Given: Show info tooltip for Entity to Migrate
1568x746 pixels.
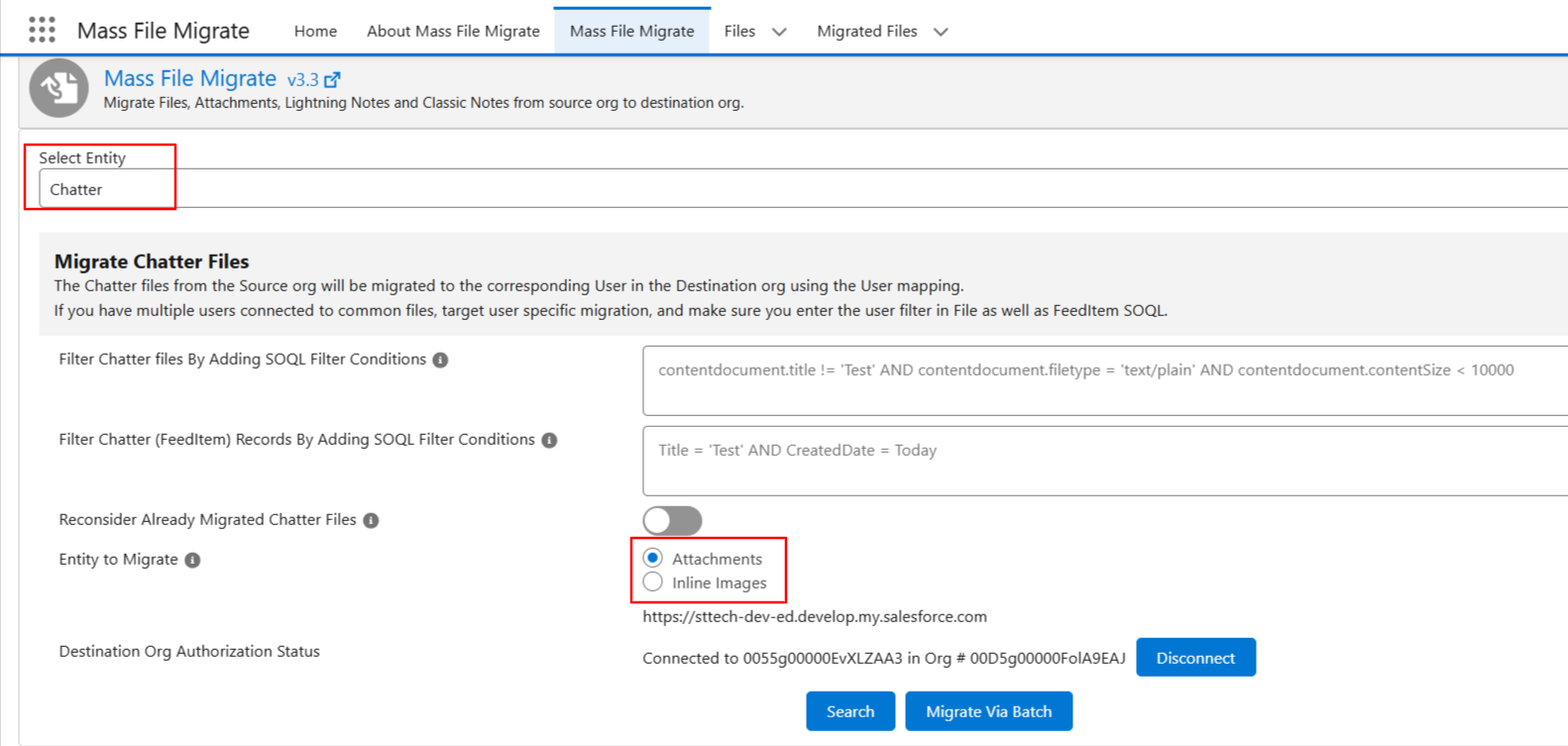Looking at the screenshot, I should (192, 560).
